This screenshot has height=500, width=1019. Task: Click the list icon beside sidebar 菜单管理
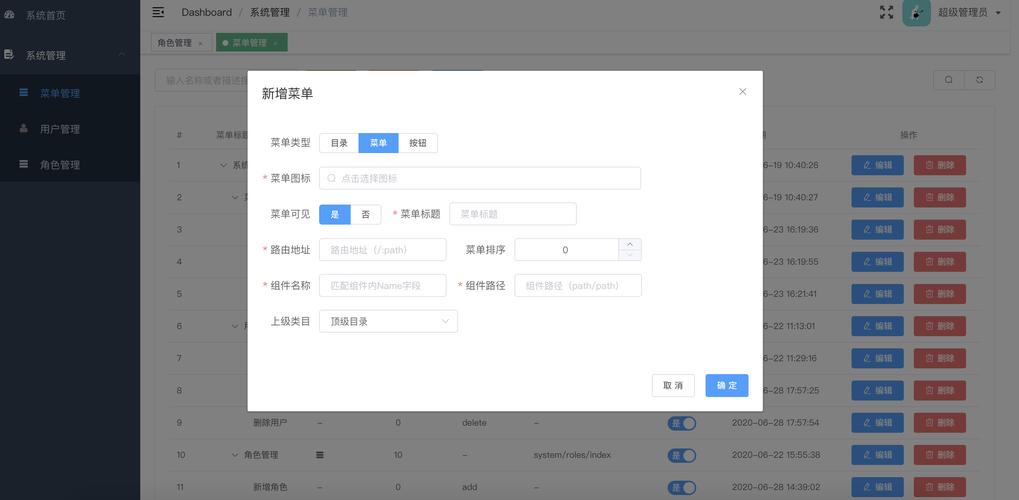[x=23, y=93]
